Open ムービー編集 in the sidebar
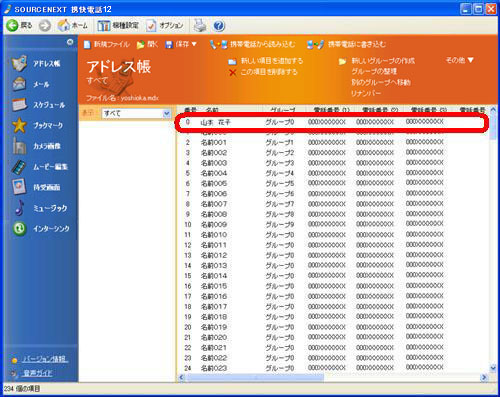 [x=40, y=167]
